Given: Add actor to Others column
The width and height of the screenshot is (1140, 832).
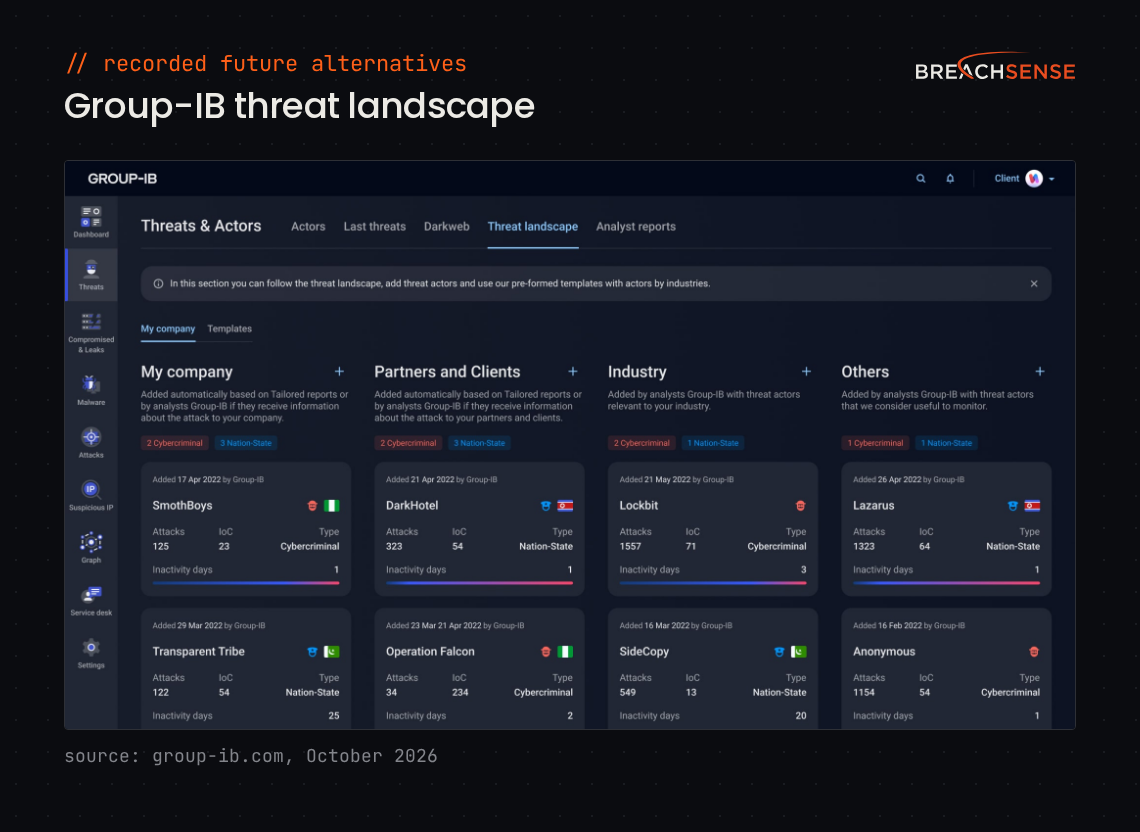Looking at the screenshot, I should (1040, 372).
